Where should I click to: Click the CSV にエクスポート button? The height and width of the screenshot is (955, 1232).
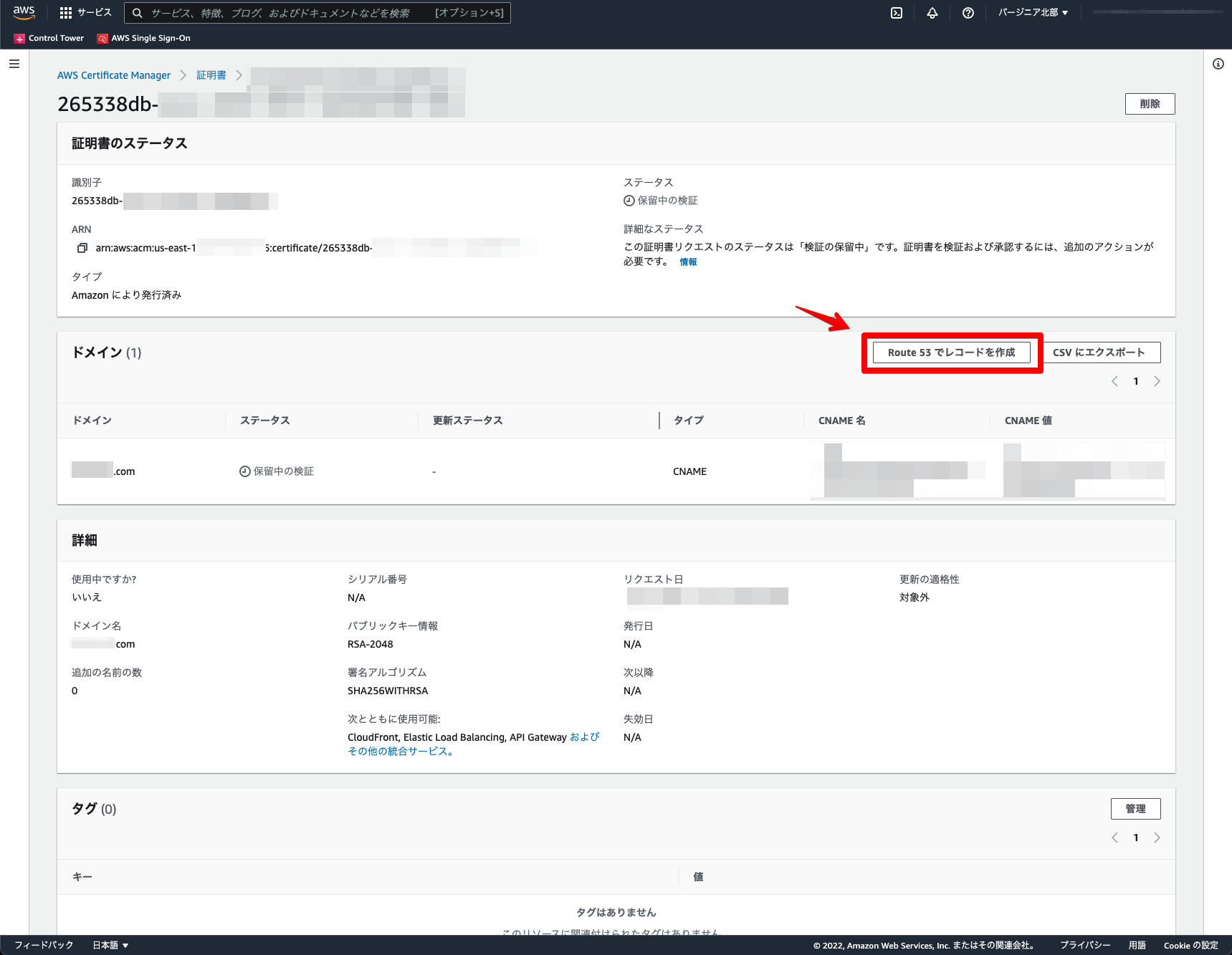pyautogui.click(x=1098, y=352)
